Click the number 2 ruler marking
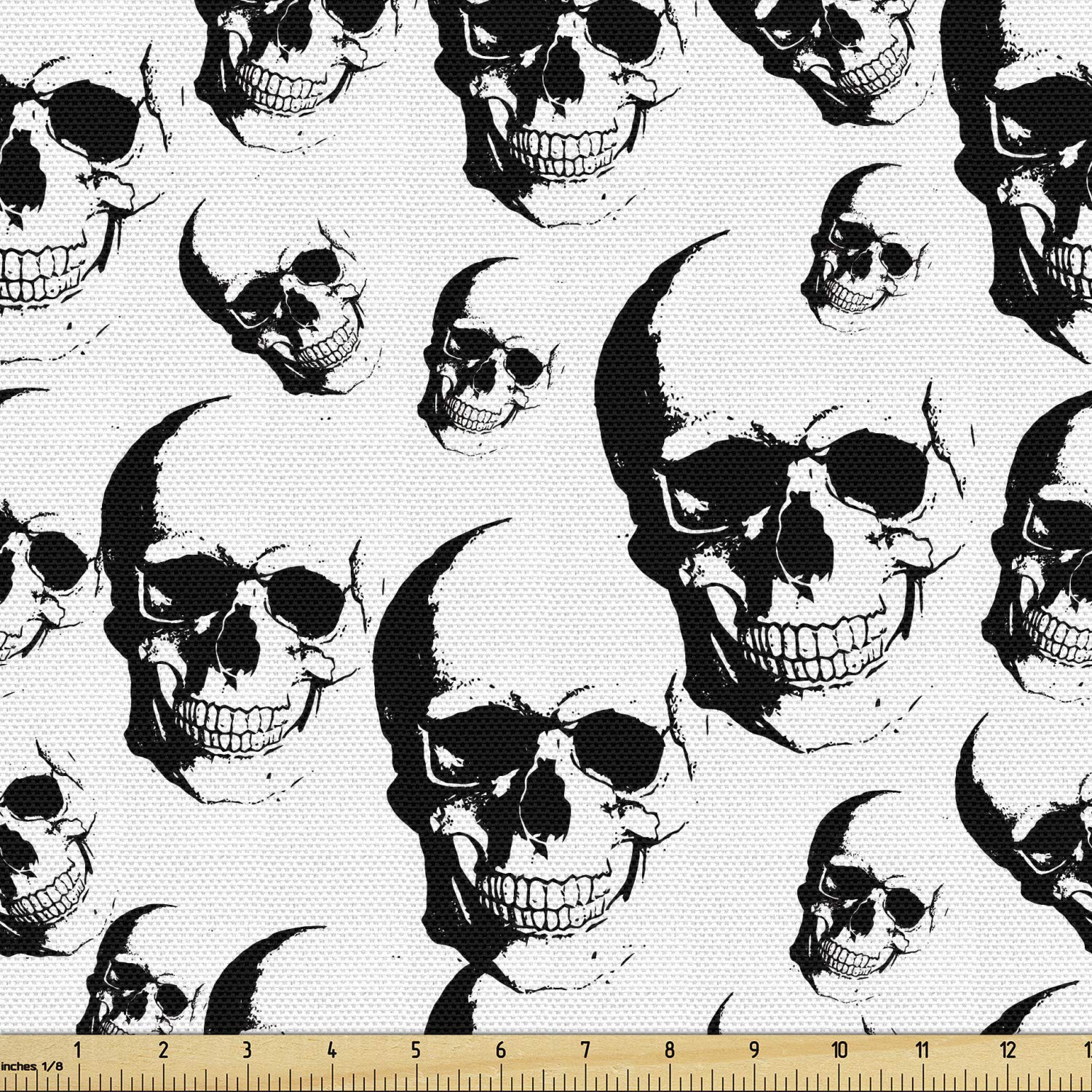 click(x=162, y=1051)
